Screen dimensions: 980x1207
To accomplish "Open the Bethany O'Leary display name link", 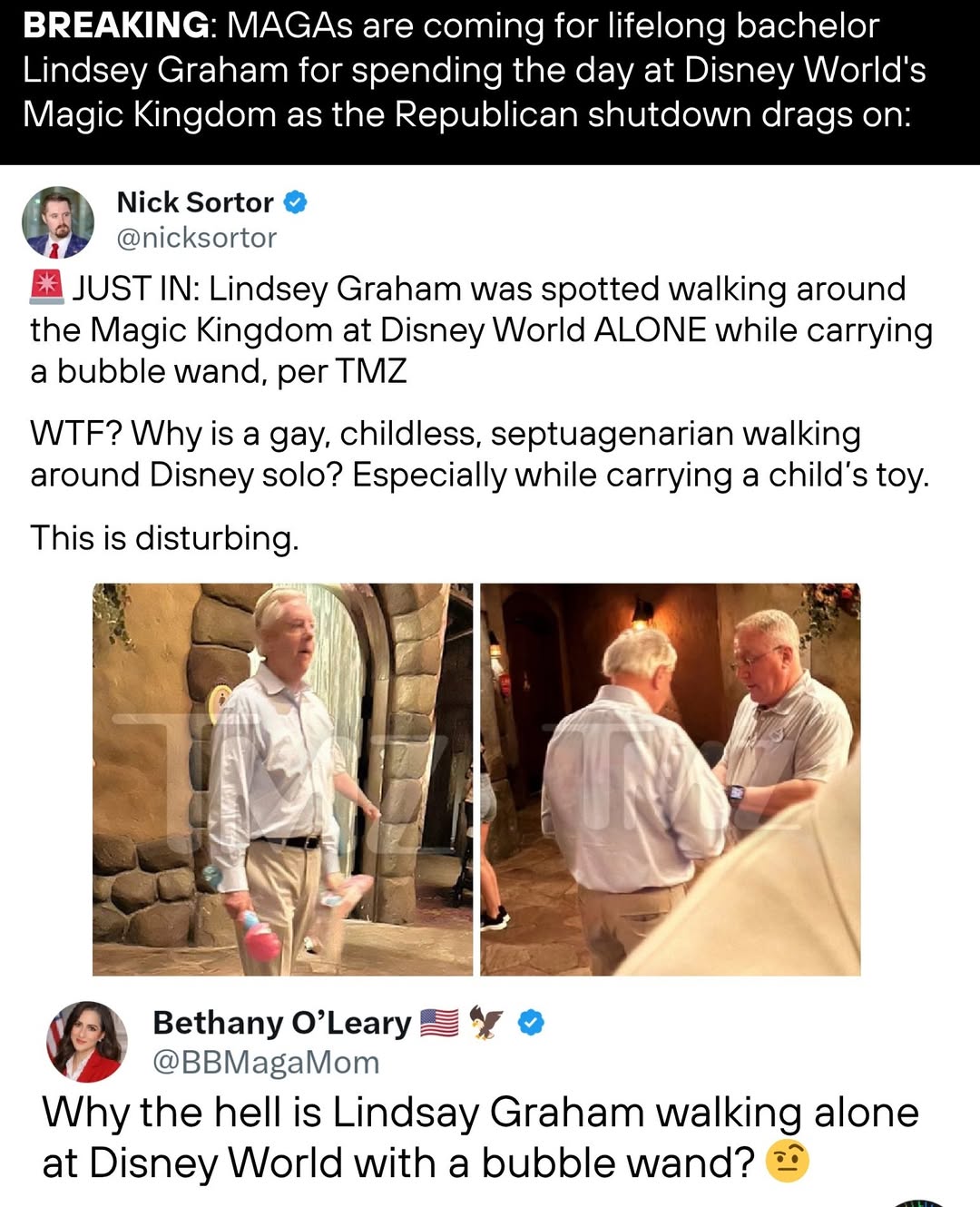I will click(282, 1023).
